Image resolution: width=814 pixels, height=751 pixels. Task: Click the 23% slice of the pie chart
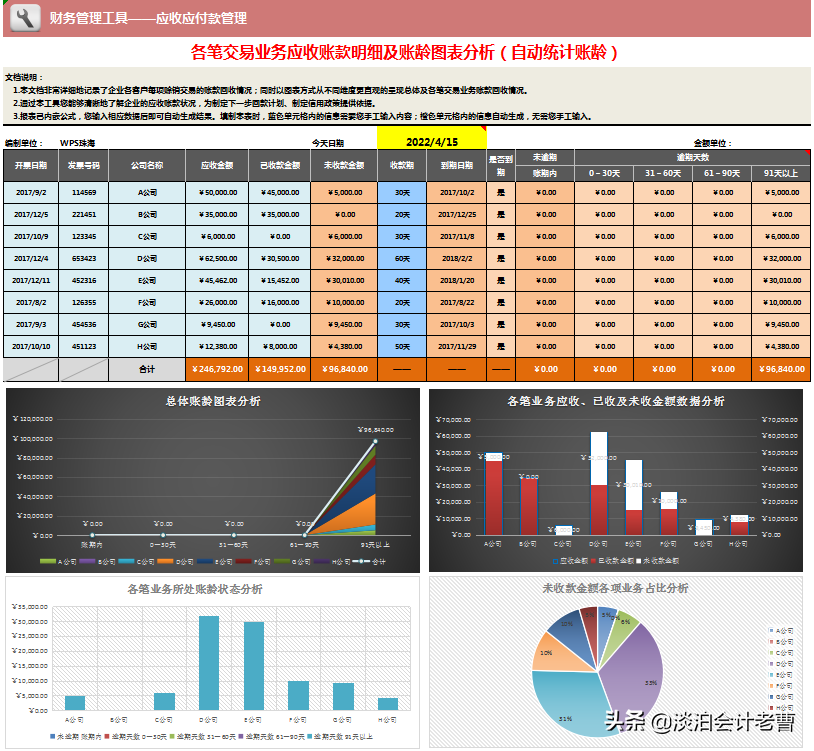[650, 681]
